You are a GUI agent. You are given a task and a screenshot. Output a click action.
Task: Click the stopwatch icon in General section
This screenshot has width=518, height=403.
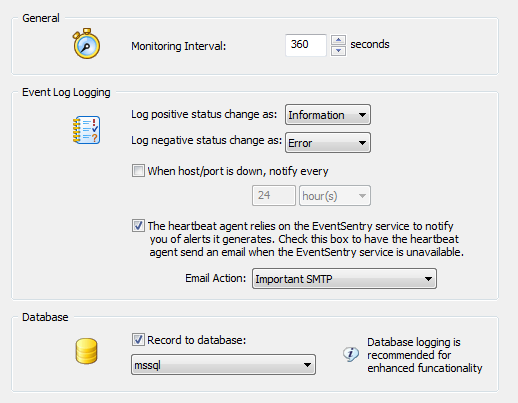pos(86,44)
